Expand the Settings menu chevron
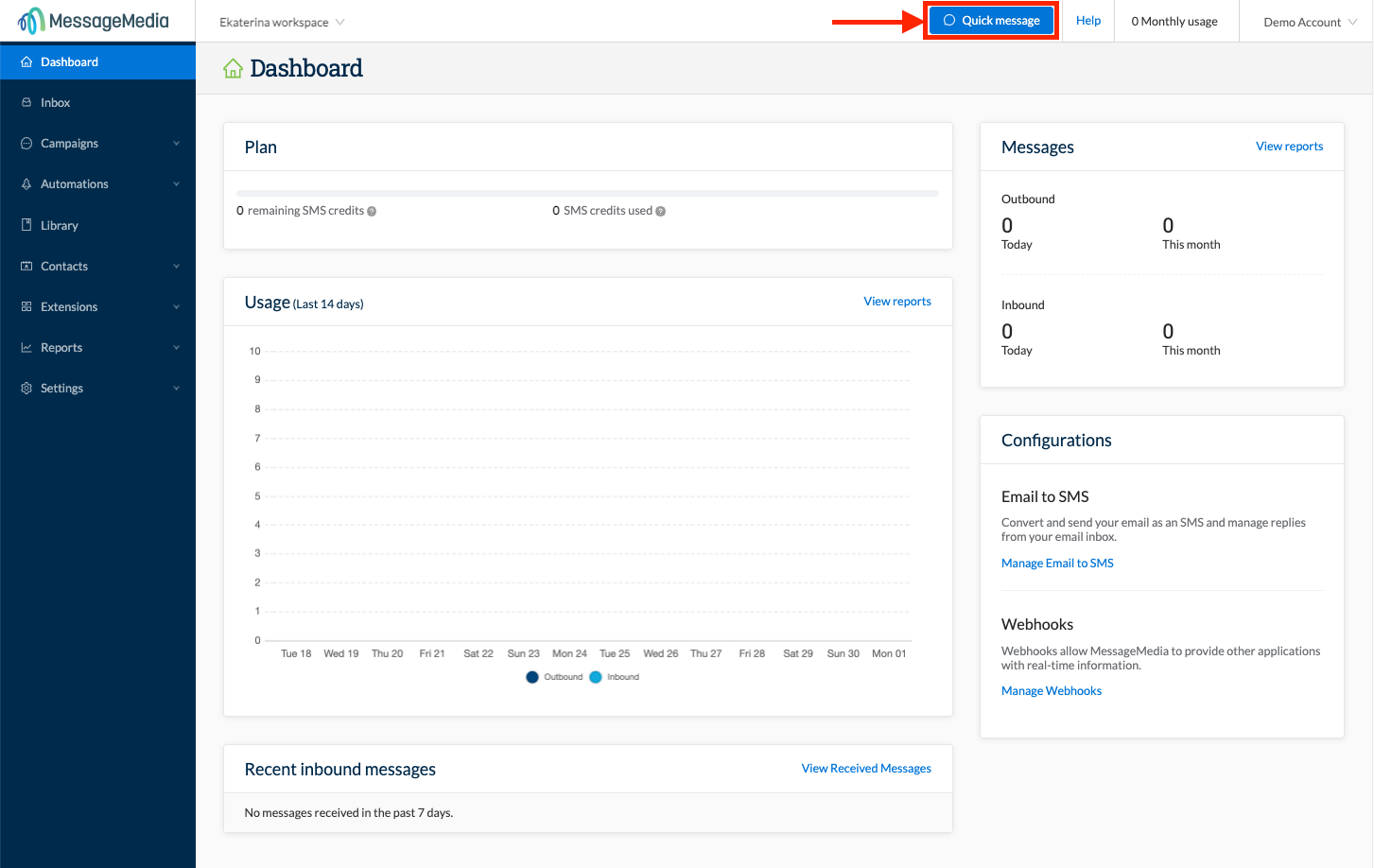The height and width of the screenshot is (868, 1374). [x=176, y=389]
